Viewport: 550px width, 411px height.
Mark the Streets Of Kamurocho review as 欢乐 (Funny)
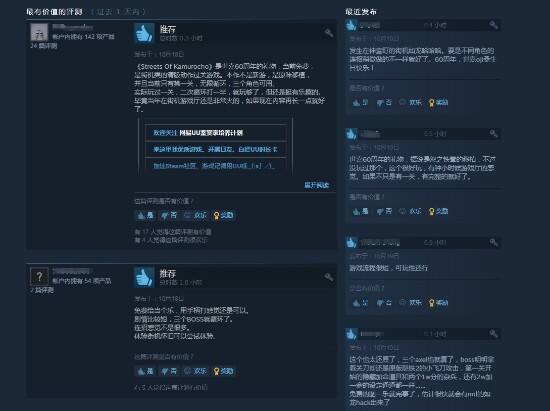[x=195, y=215]
